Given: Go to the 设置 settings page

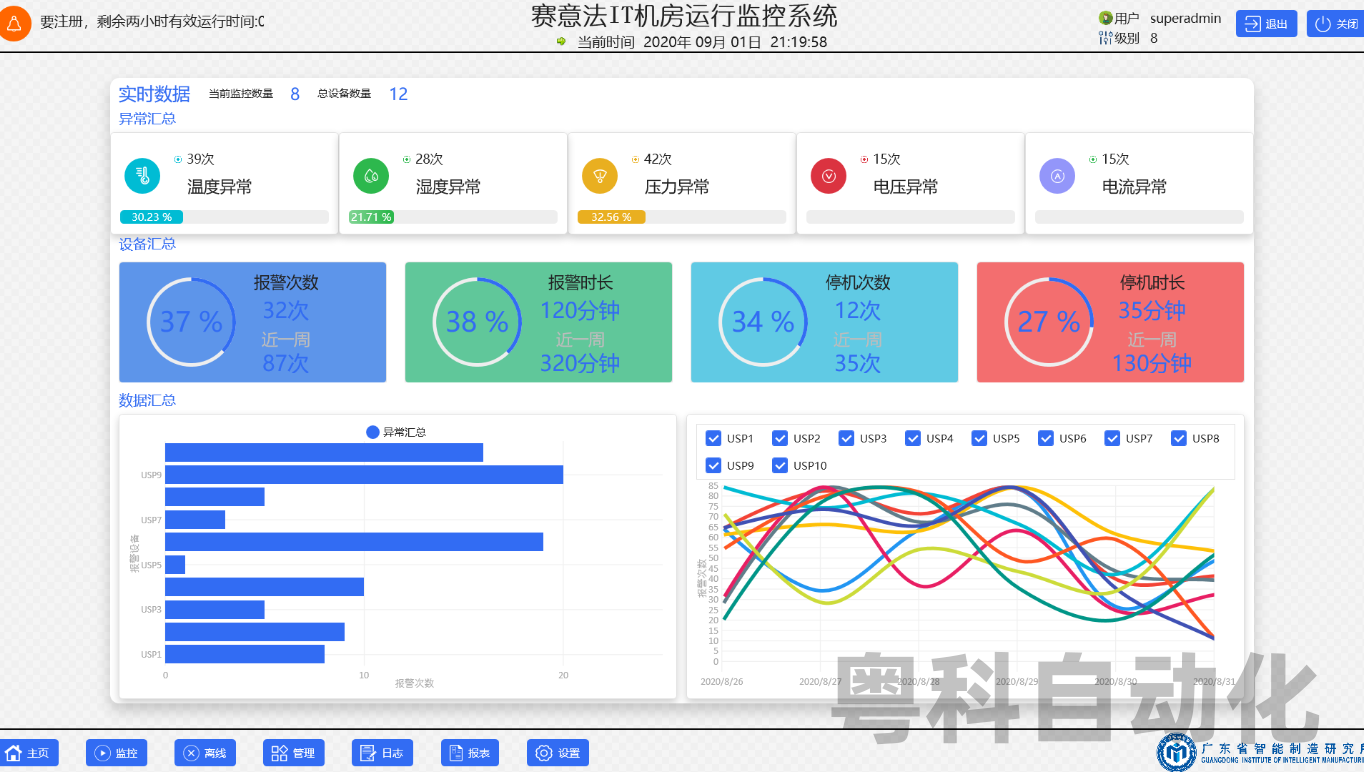Looking at the screenshot, I should pos(558,753).
